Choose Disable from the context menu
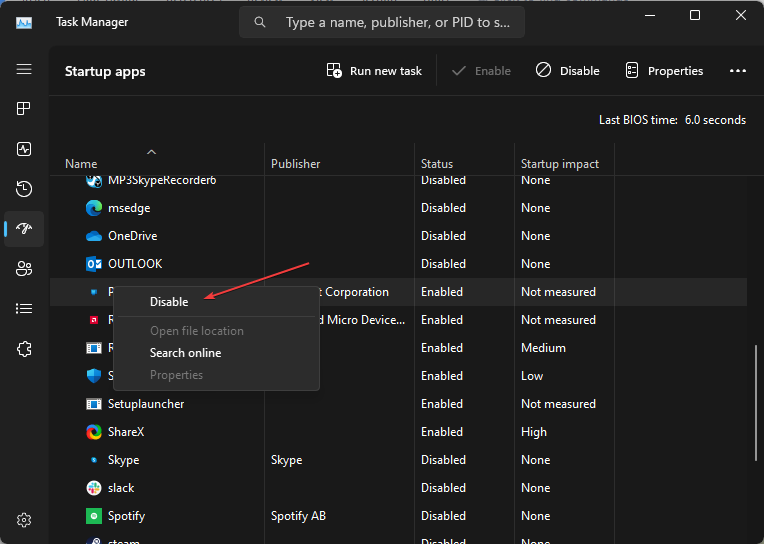 coord(169,301)
